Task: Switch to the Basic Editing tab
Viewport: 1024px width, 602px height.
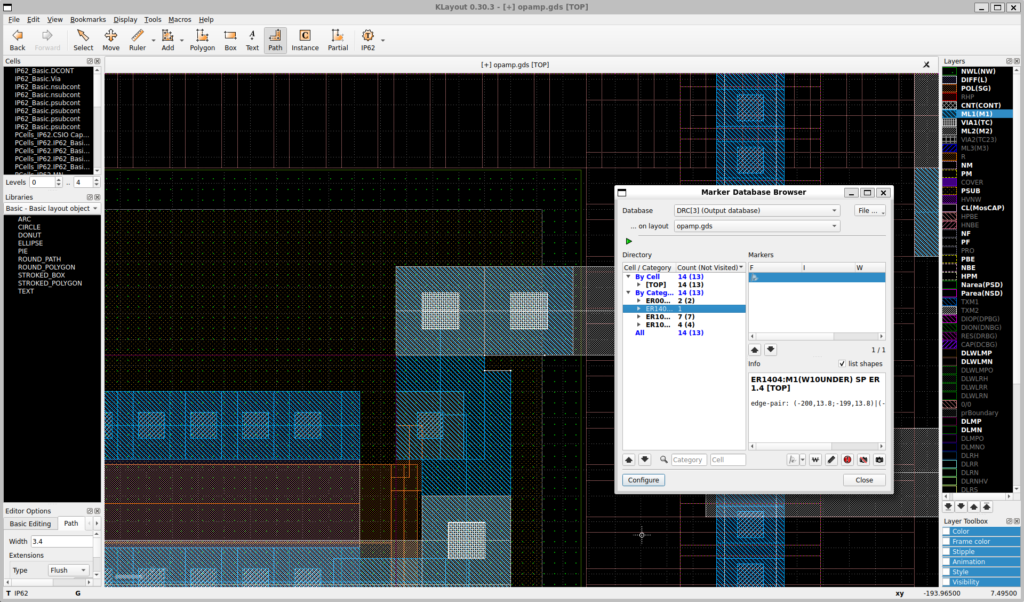Action: (x=31, y=523)
